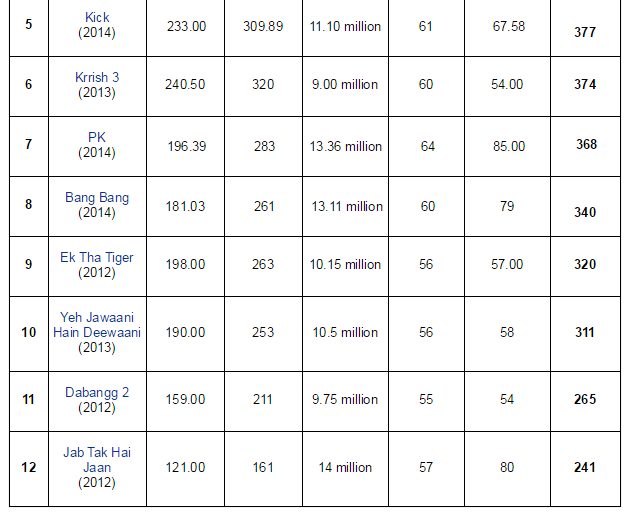Click the value '57.00'
629x518 pixels.
(507, 265)
